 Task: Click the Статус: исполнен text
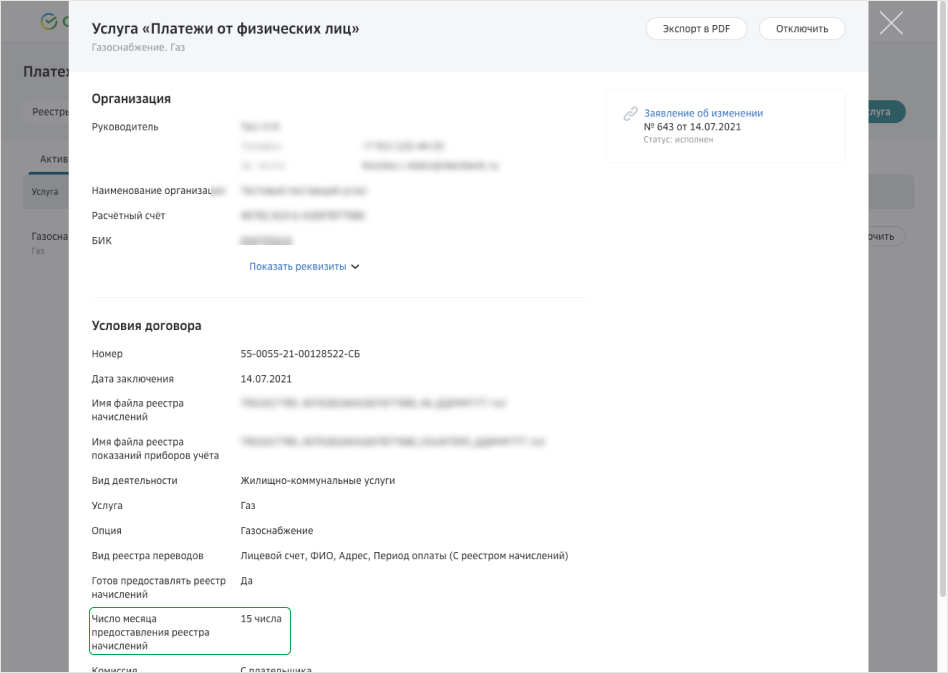click(678, 140)
